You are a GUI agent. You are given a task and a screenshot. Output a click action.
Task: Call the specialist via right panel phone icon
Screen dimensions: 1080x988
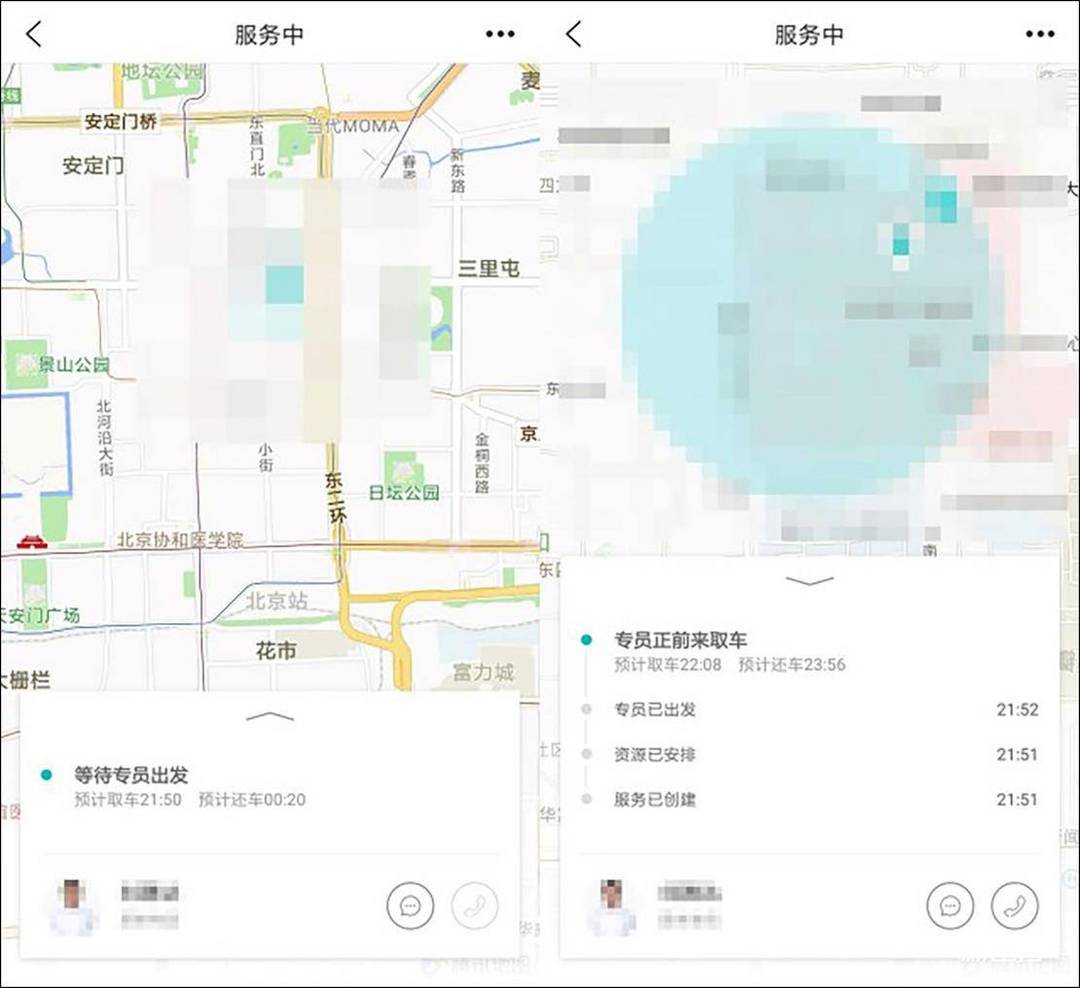click(x=1015, y=905)
